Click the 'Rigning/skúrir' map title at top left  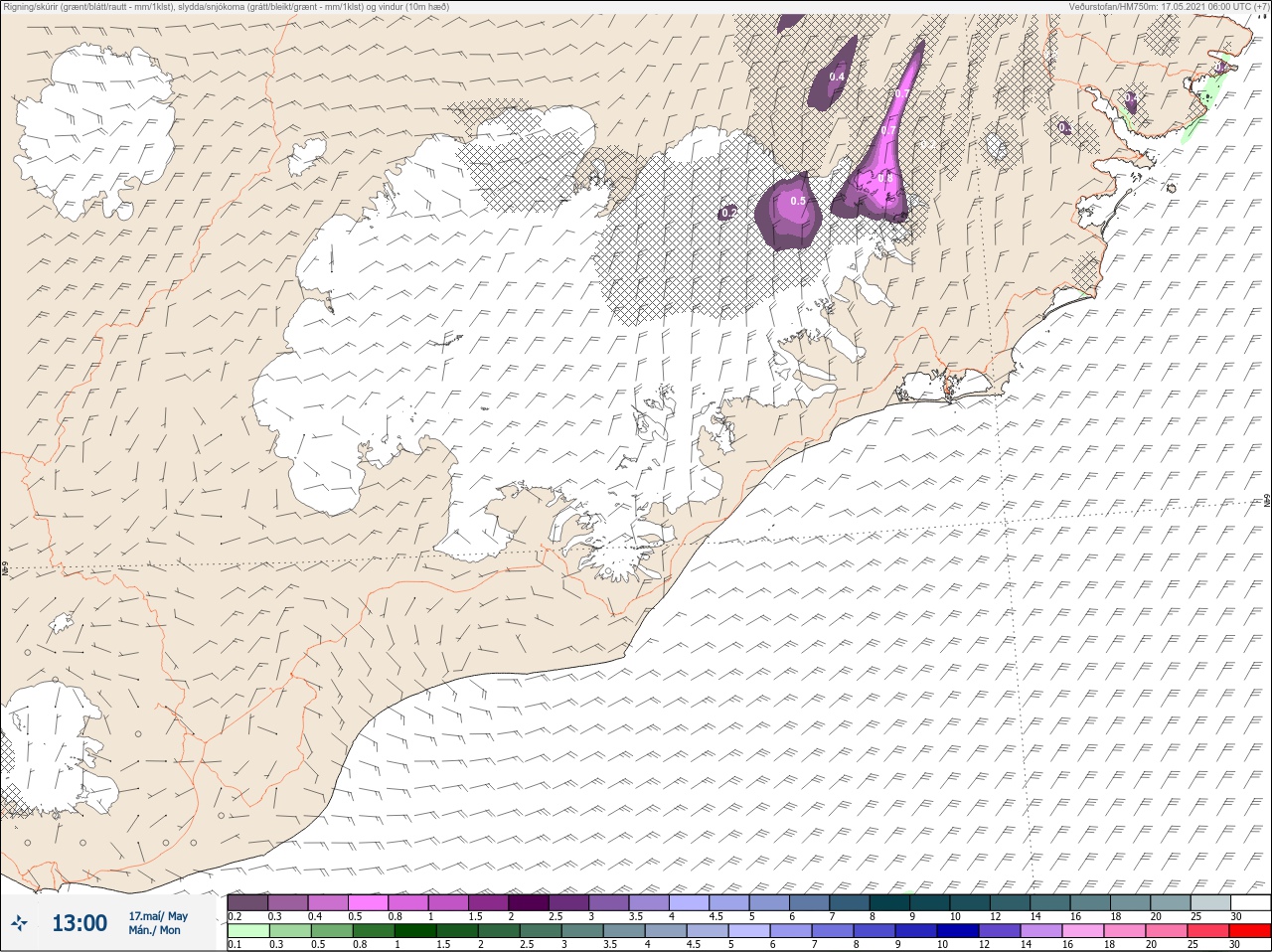(x=229, y=7)
